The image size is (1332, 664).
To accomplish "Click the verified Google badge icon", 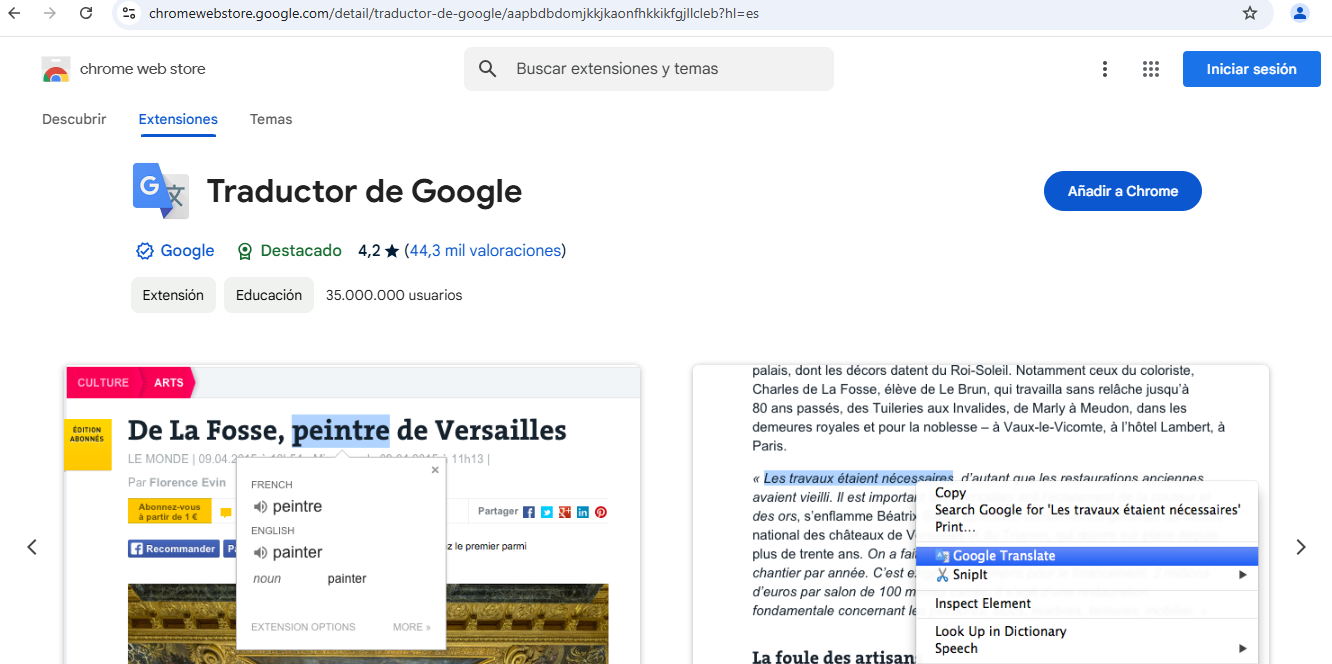I will click(x=144, y=250).
